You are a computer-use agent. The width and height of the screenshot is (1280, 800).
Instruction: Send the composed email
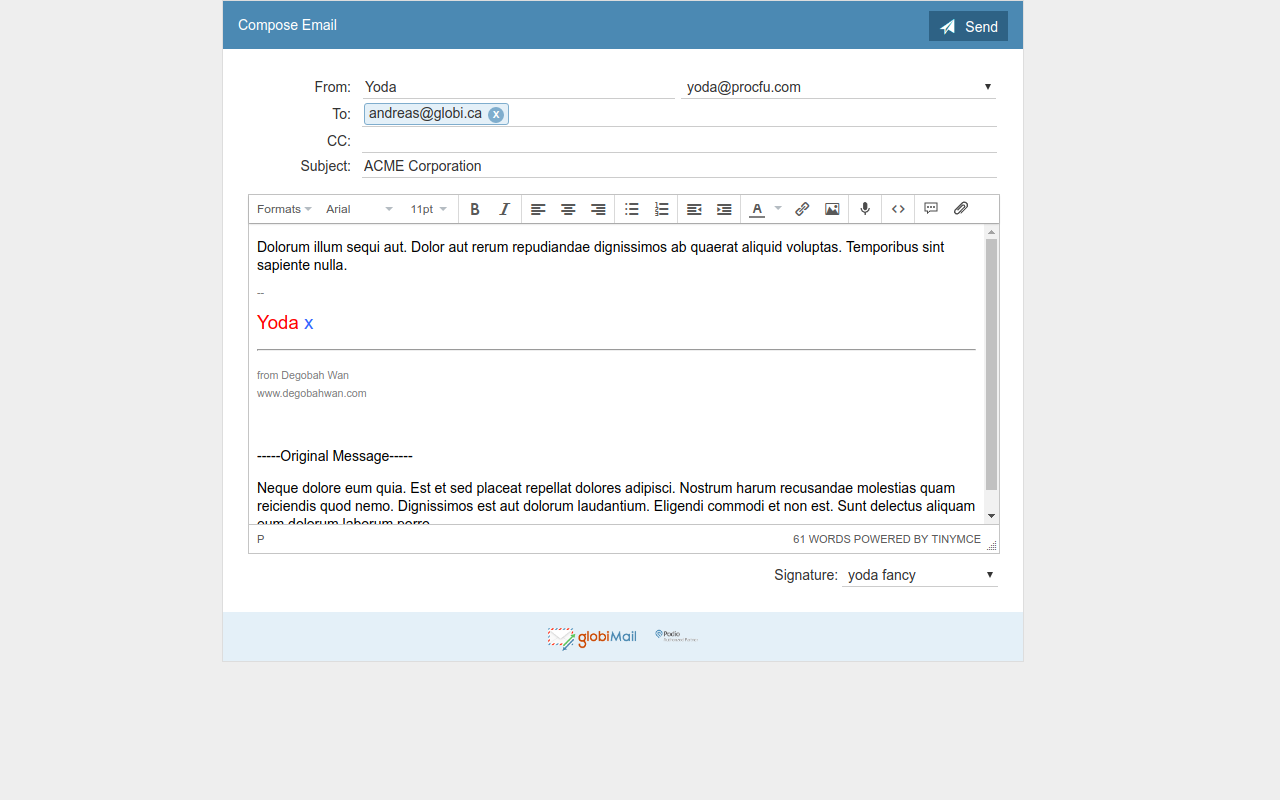tap(968, 26)
